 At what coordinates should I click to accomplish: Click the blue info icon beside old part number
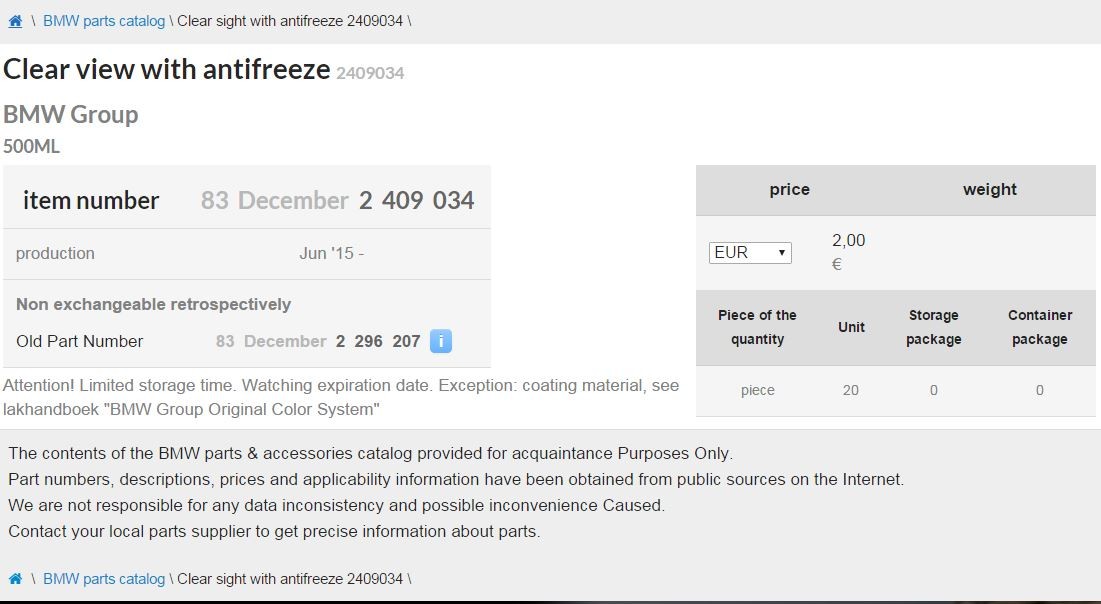point(440,341)
